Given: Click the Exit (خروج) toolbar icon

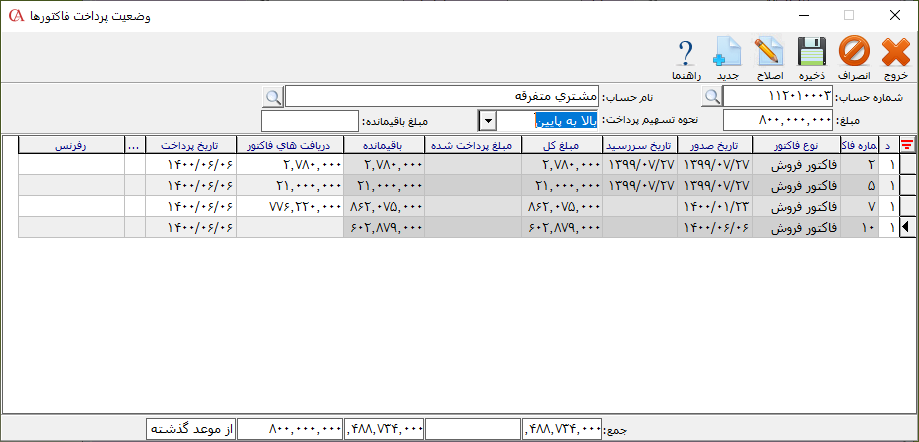Looking at the screenshot, I should click(x=895, y=52).
